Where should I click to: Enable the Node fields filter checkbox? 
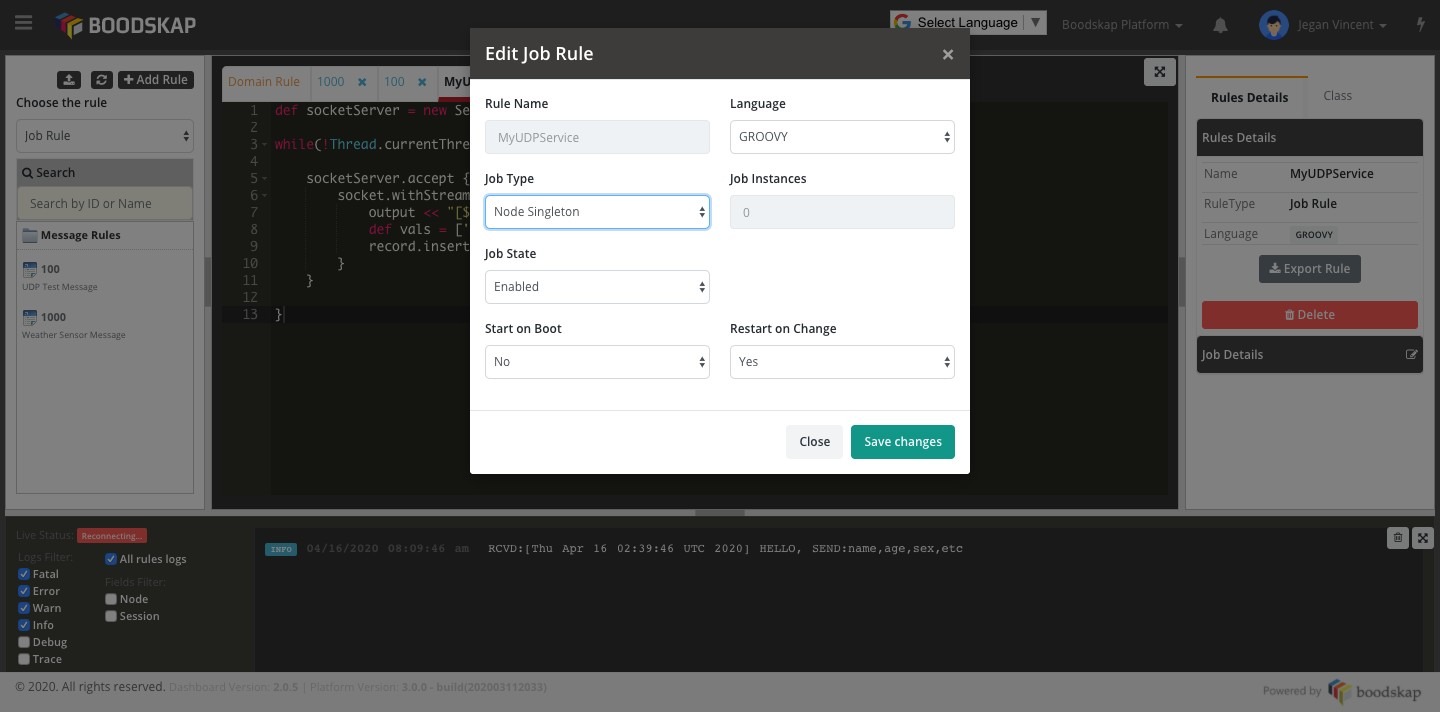pyautogui.click(x=111, y=599)
